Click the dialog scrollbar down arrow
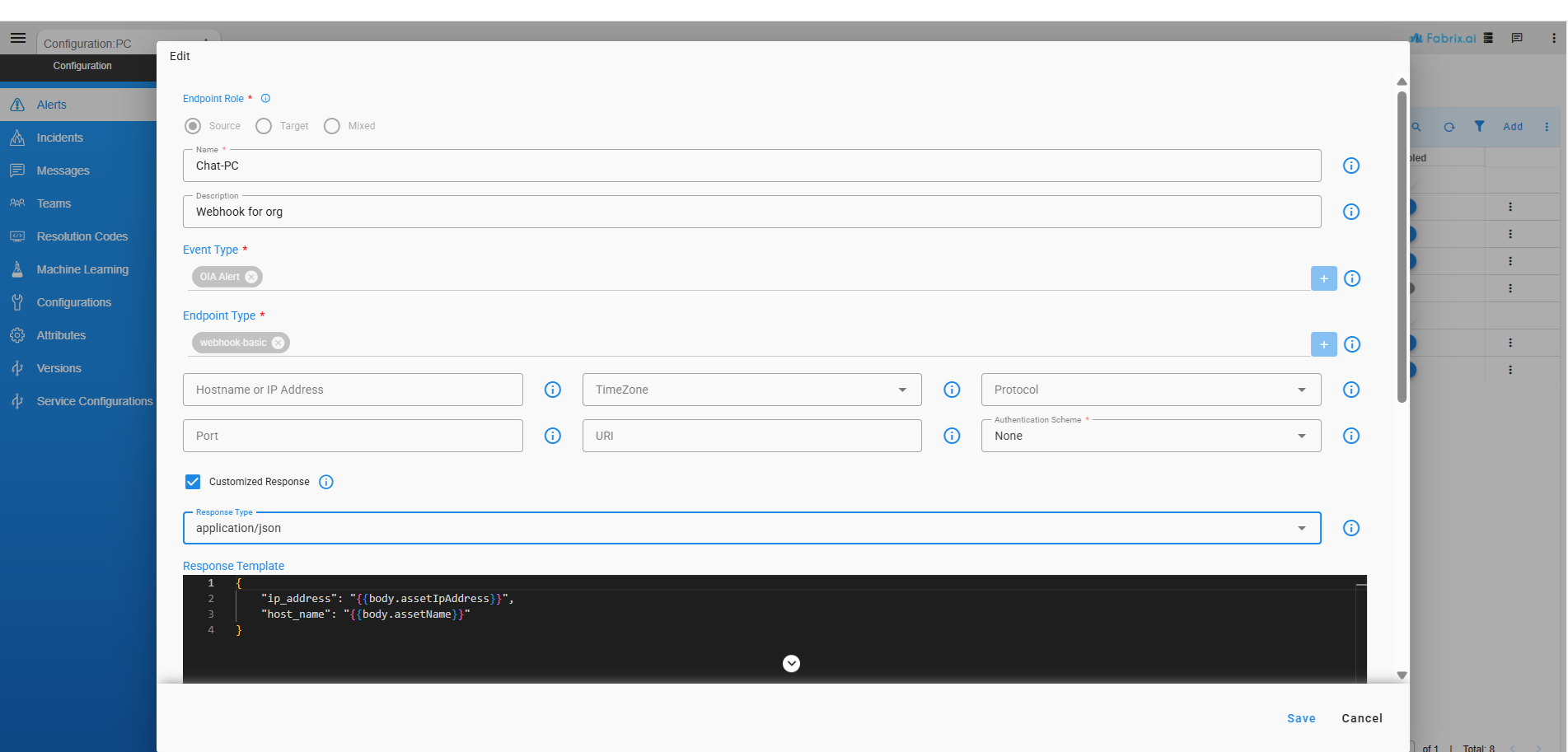The image size is (1568, 752). [x=1402, y=675]
